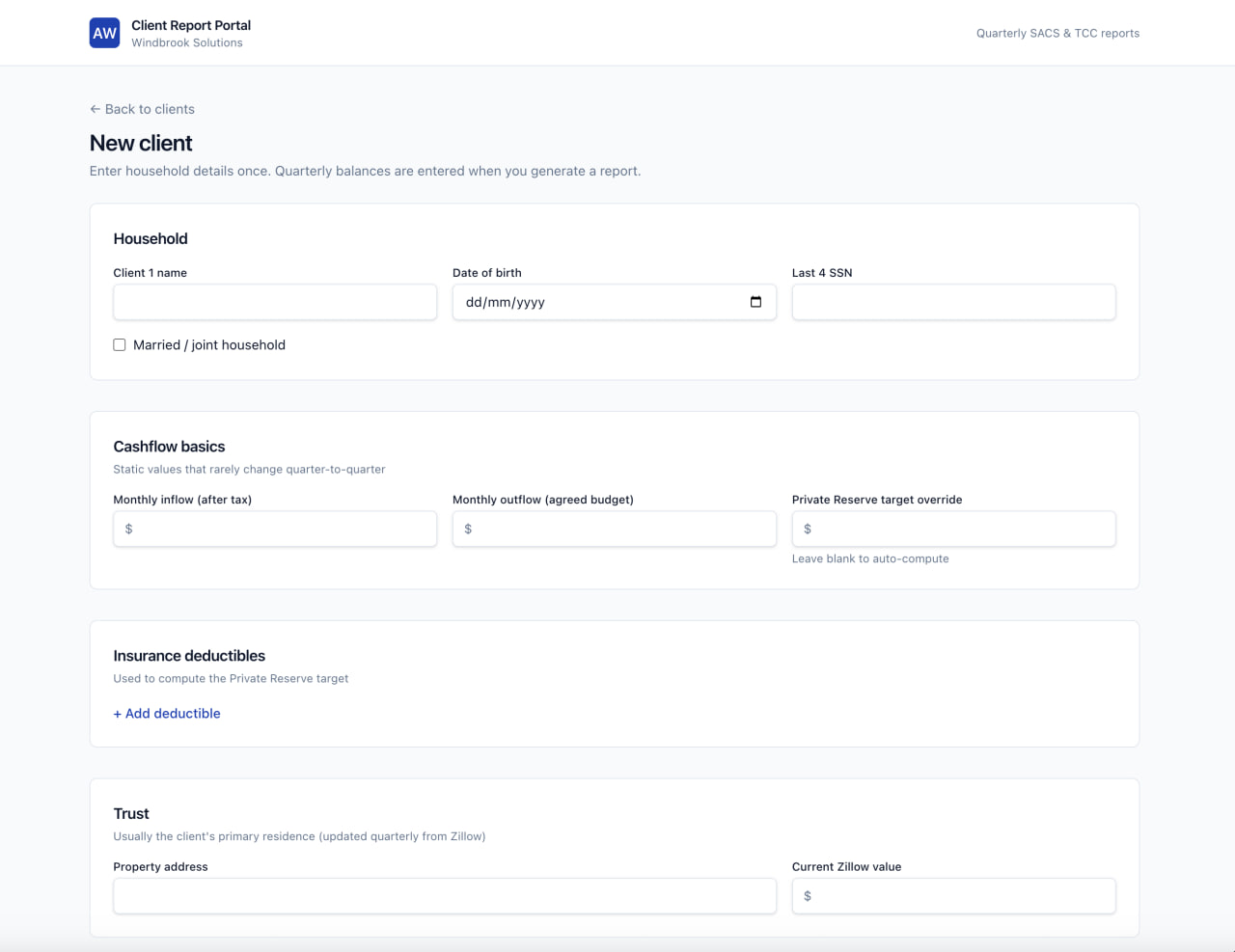Click the Monthly outflow budget field

(615, 529)
